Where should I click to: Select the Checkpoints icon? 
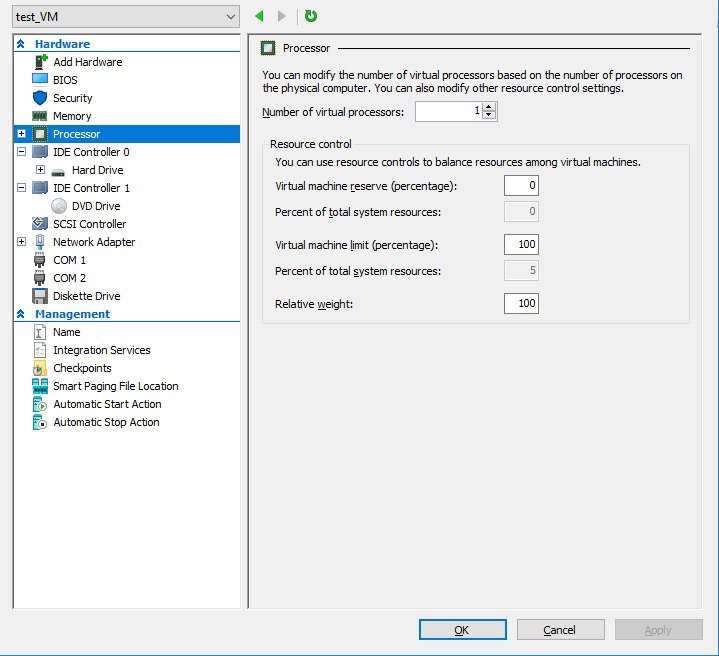point(40,368)
